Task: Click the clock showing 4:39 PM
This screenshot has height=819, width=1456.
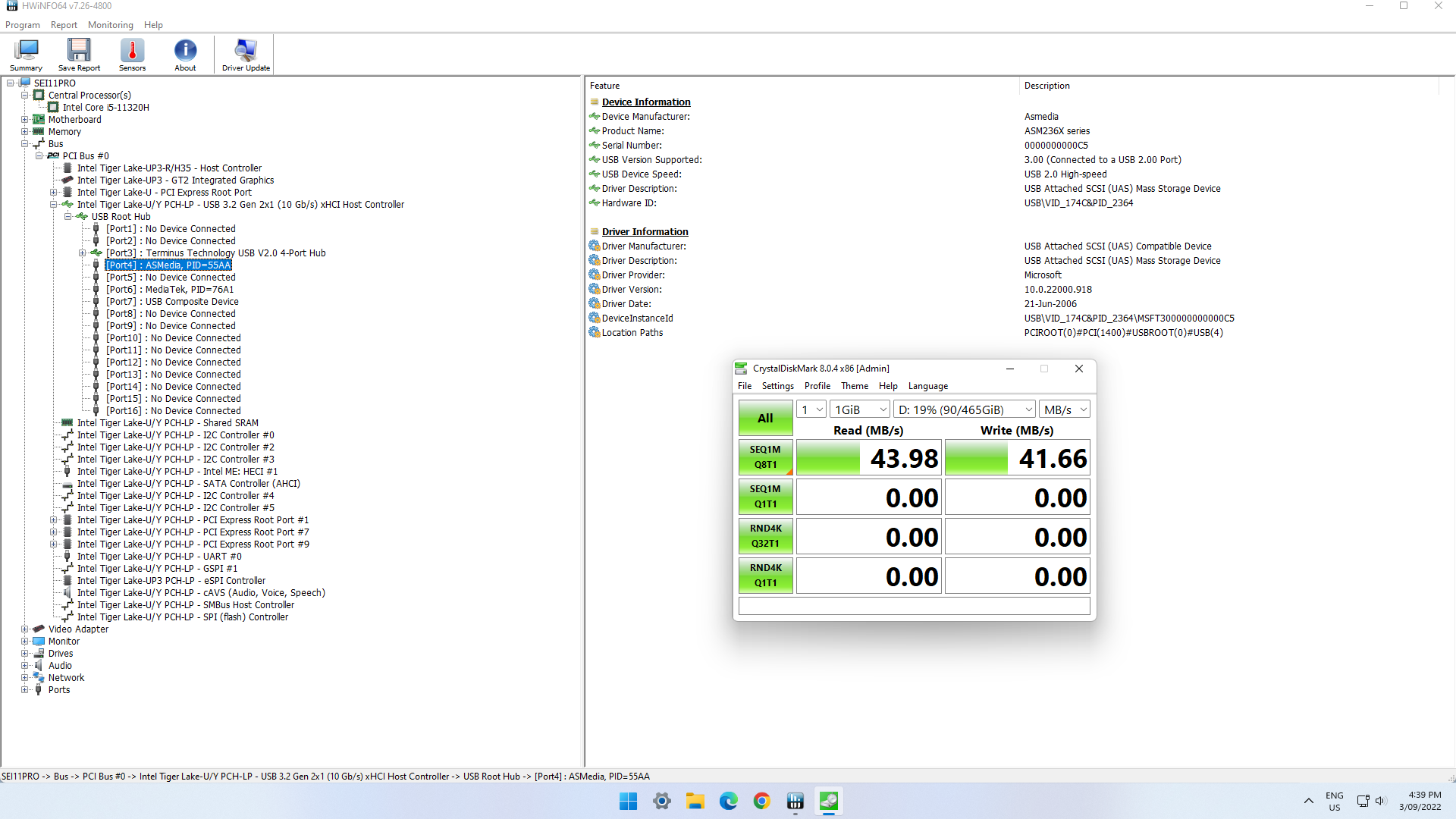Action: pyautogui.click(x=1424, y=795)
